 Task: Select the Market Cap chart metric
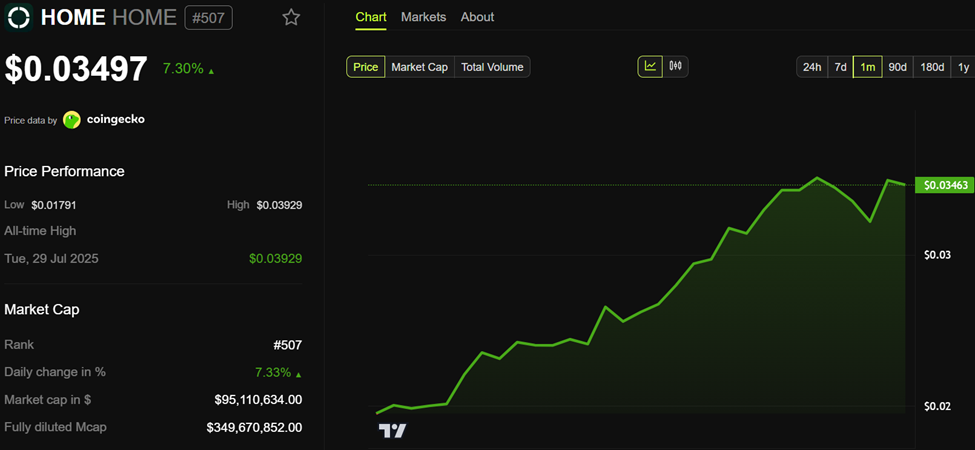pyautogui.click(x=420, y=67)
